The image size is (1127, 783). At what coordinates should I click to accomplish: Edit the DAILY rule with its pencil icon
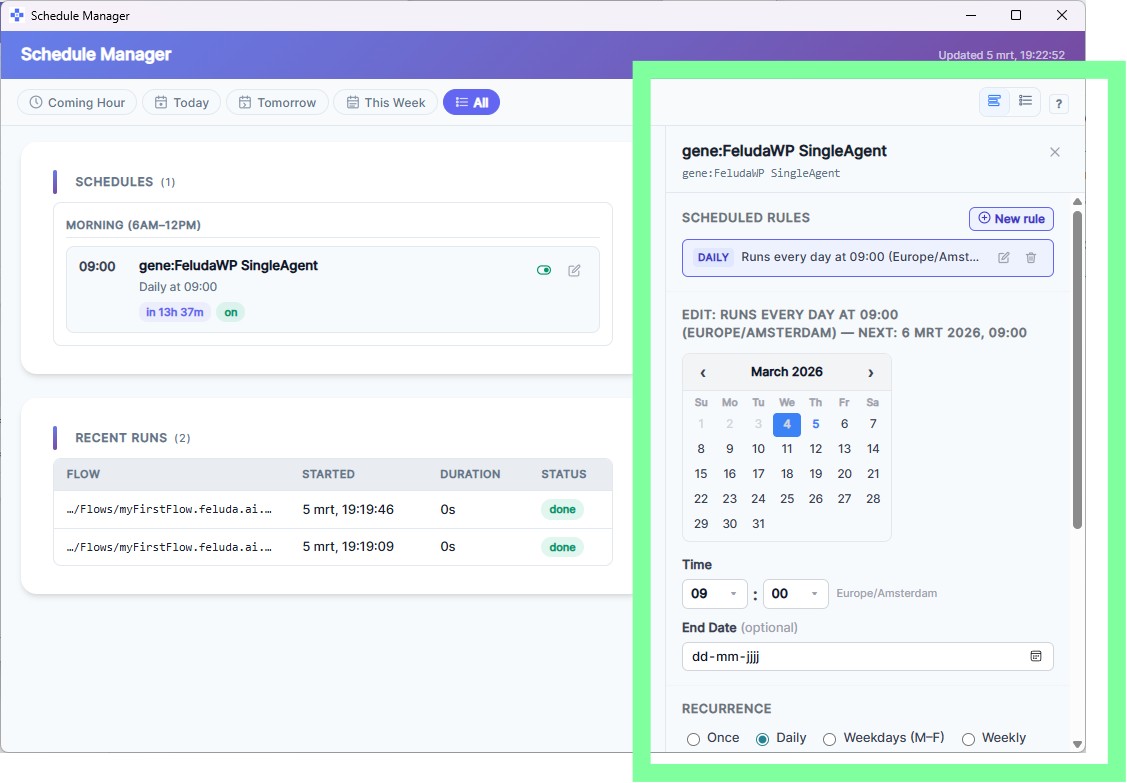tap(1003, 257)
